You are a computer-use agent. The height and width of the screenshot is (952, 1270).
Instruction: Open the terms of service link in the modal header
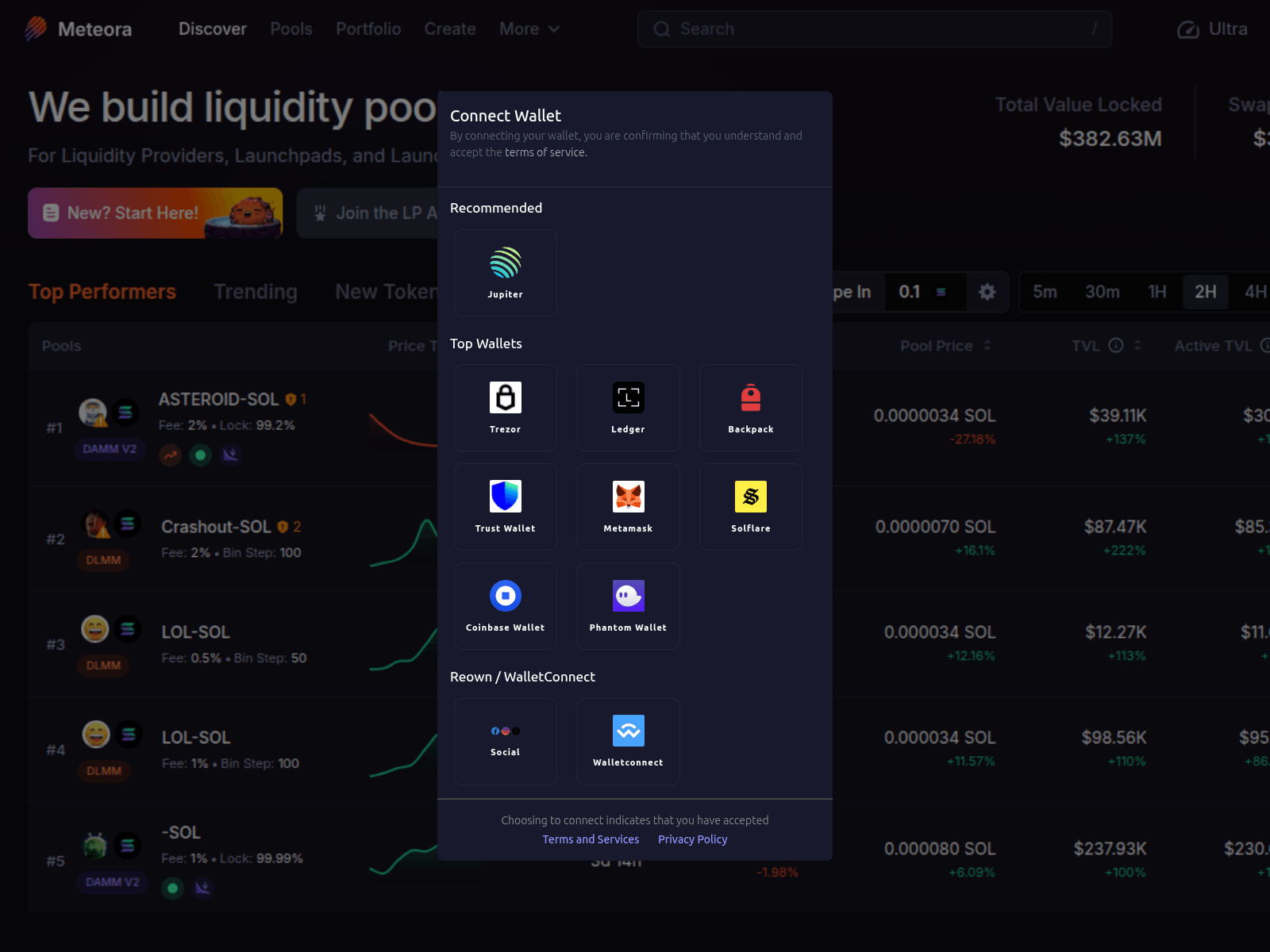[545, 152]
